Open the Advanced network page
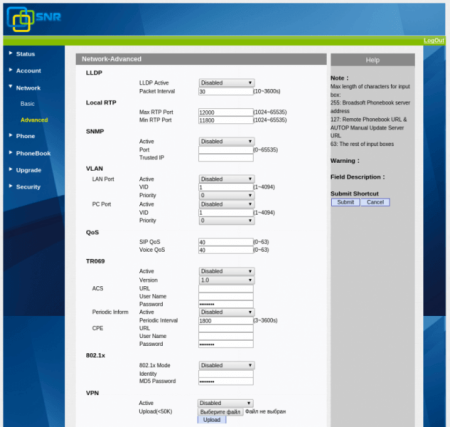450x427 pixels. [x=34, y=120]
